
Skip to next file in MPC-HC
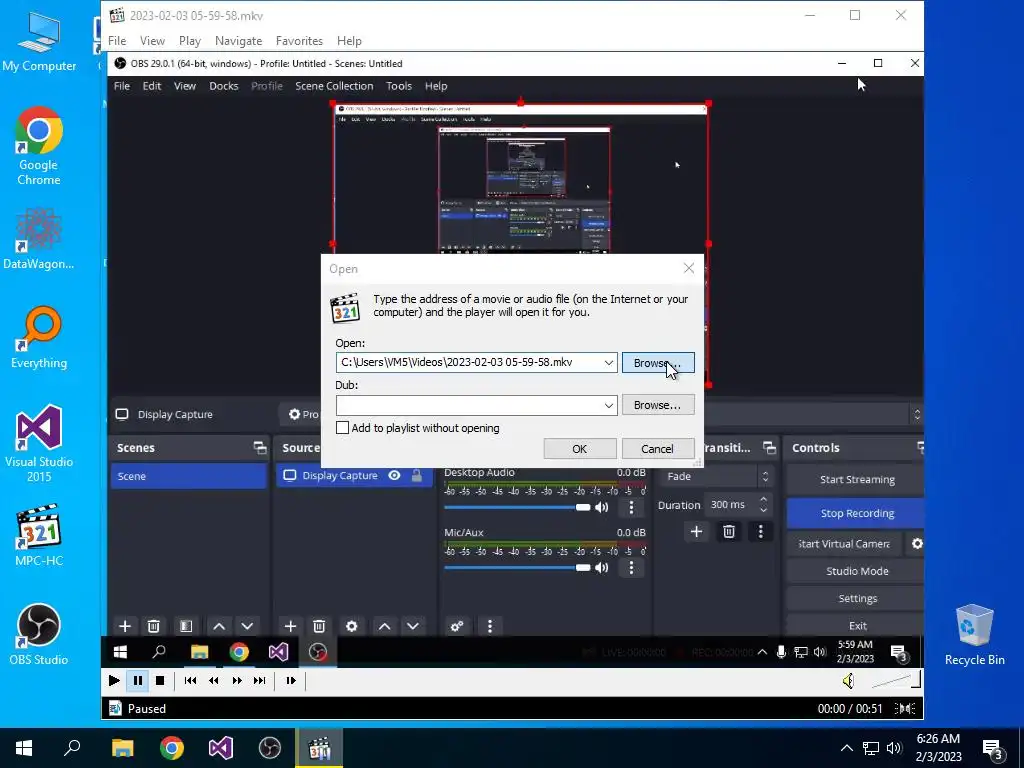tap(259, 680)
